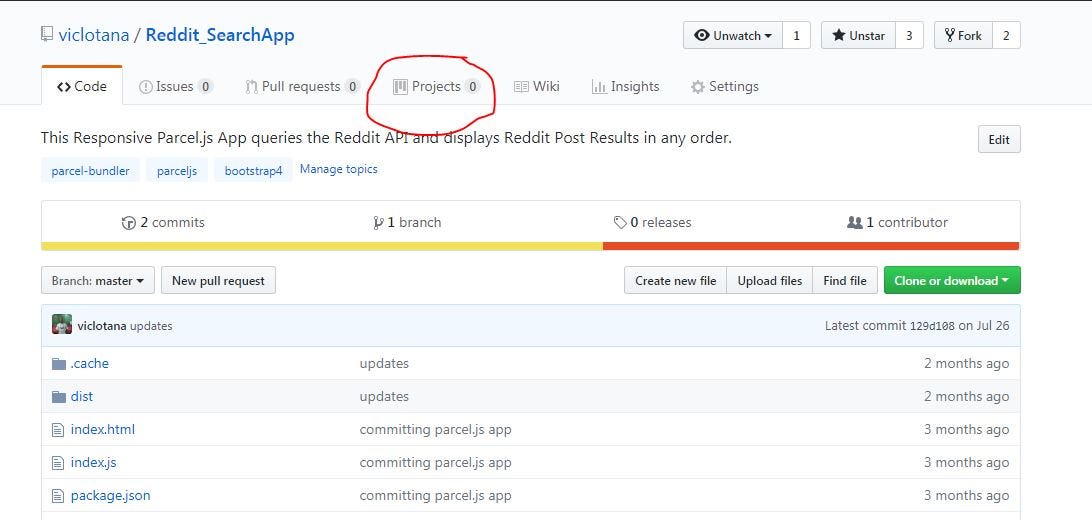Open the commit hash 129d108
Screen dimensions: 1092x520
pyautogui.click(x=932, y=326)
